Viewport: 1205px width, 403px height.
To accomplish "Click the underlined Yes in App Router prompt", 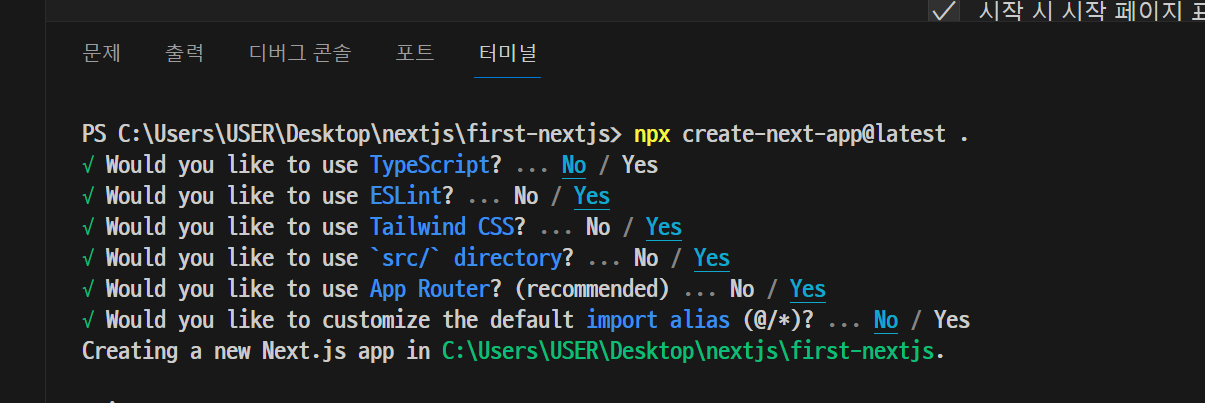I will 808,289.
